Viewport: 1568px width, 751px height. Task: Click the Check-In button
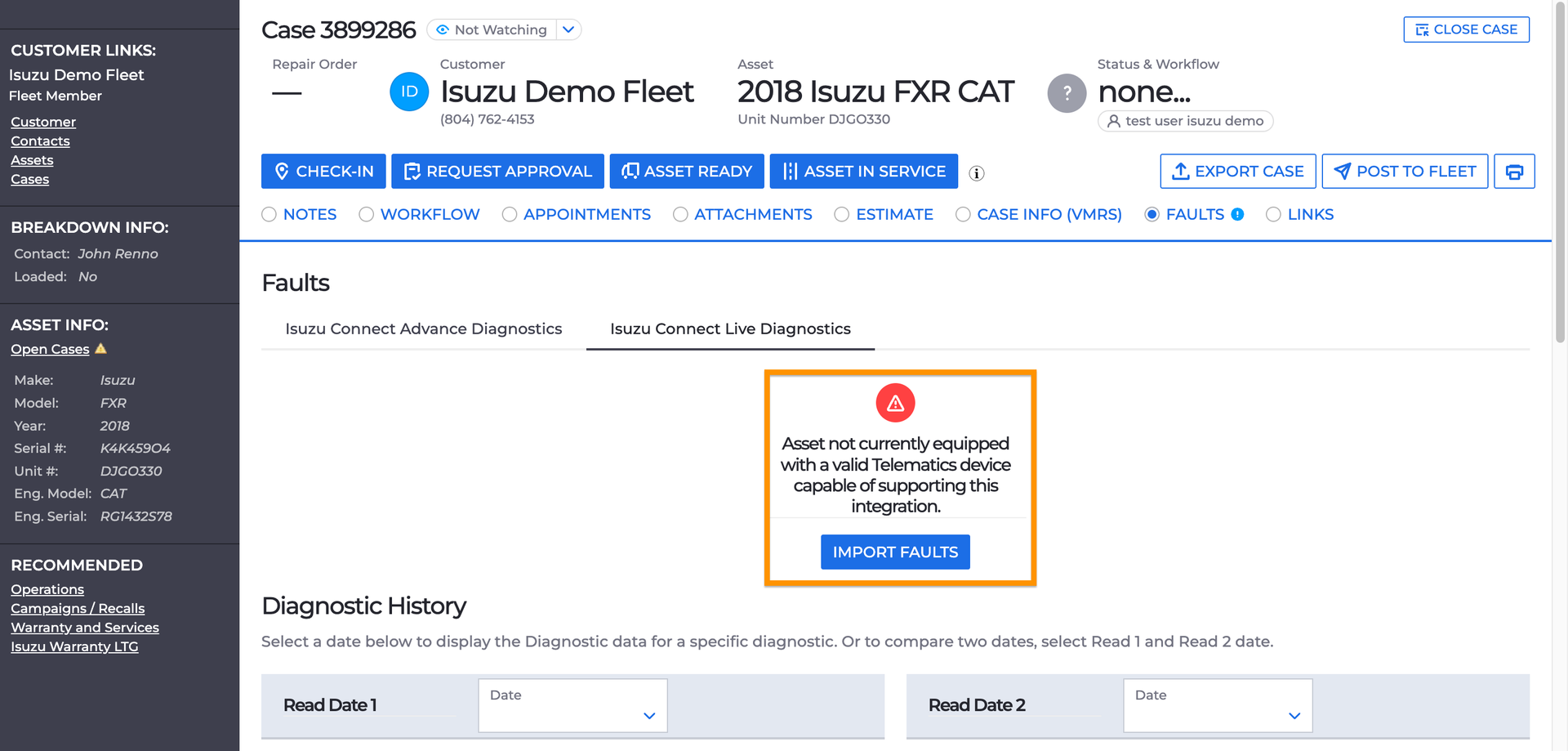324,172
